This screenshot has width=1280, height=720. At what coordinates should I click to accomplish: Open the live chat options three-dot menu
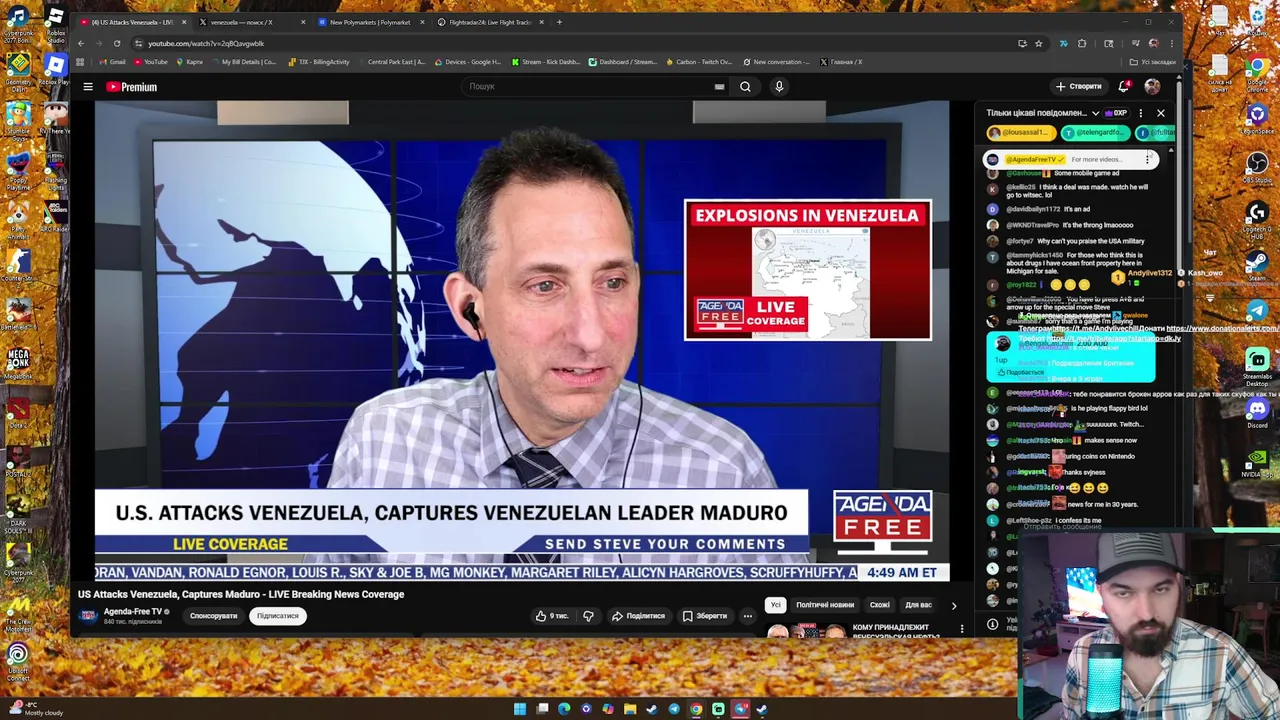click(x=1141, y=113)
